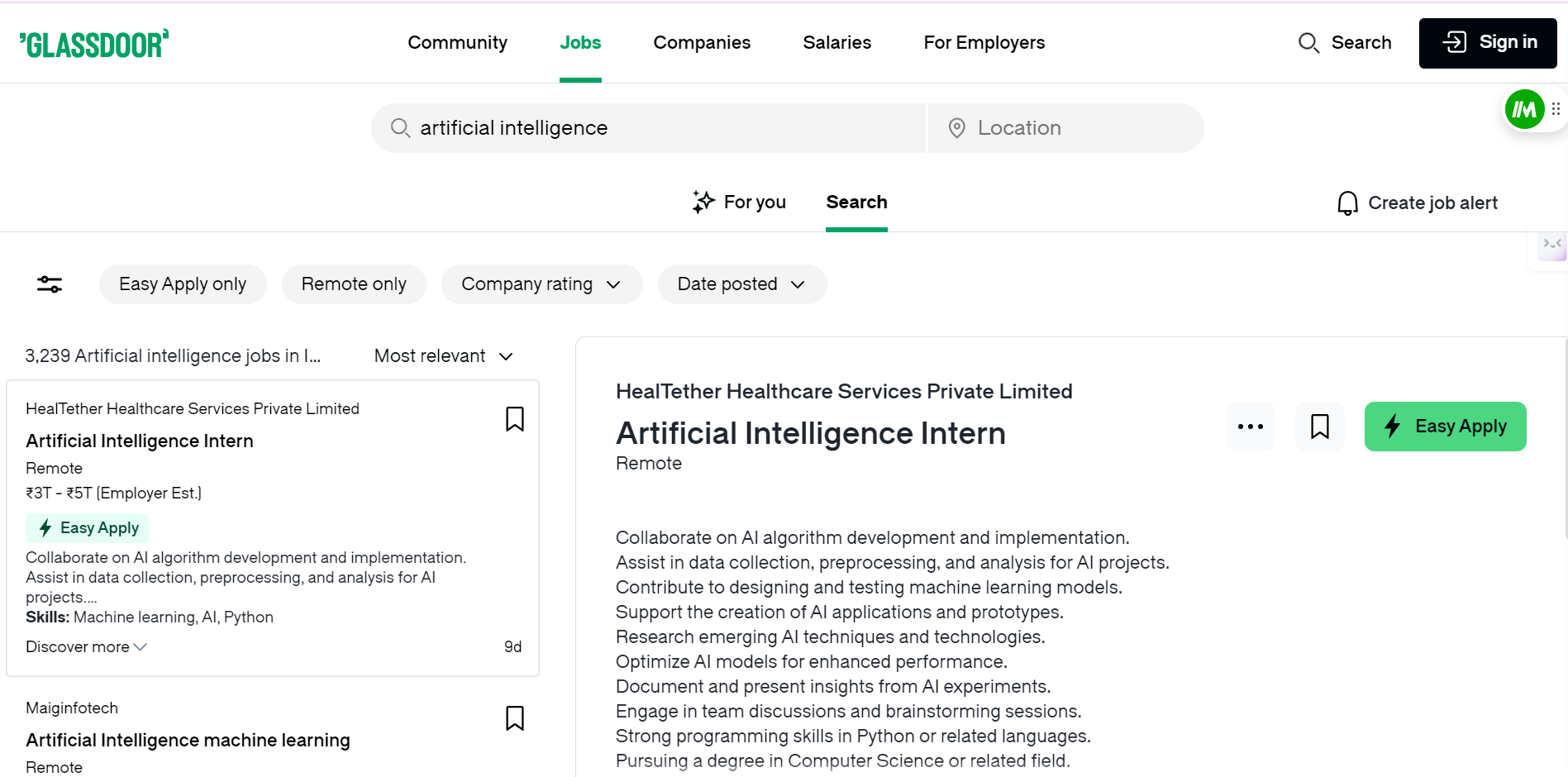Save job with detail pane bookmark icon
This screenshot has width=1568, height=777.
(x=1320, y=427)
